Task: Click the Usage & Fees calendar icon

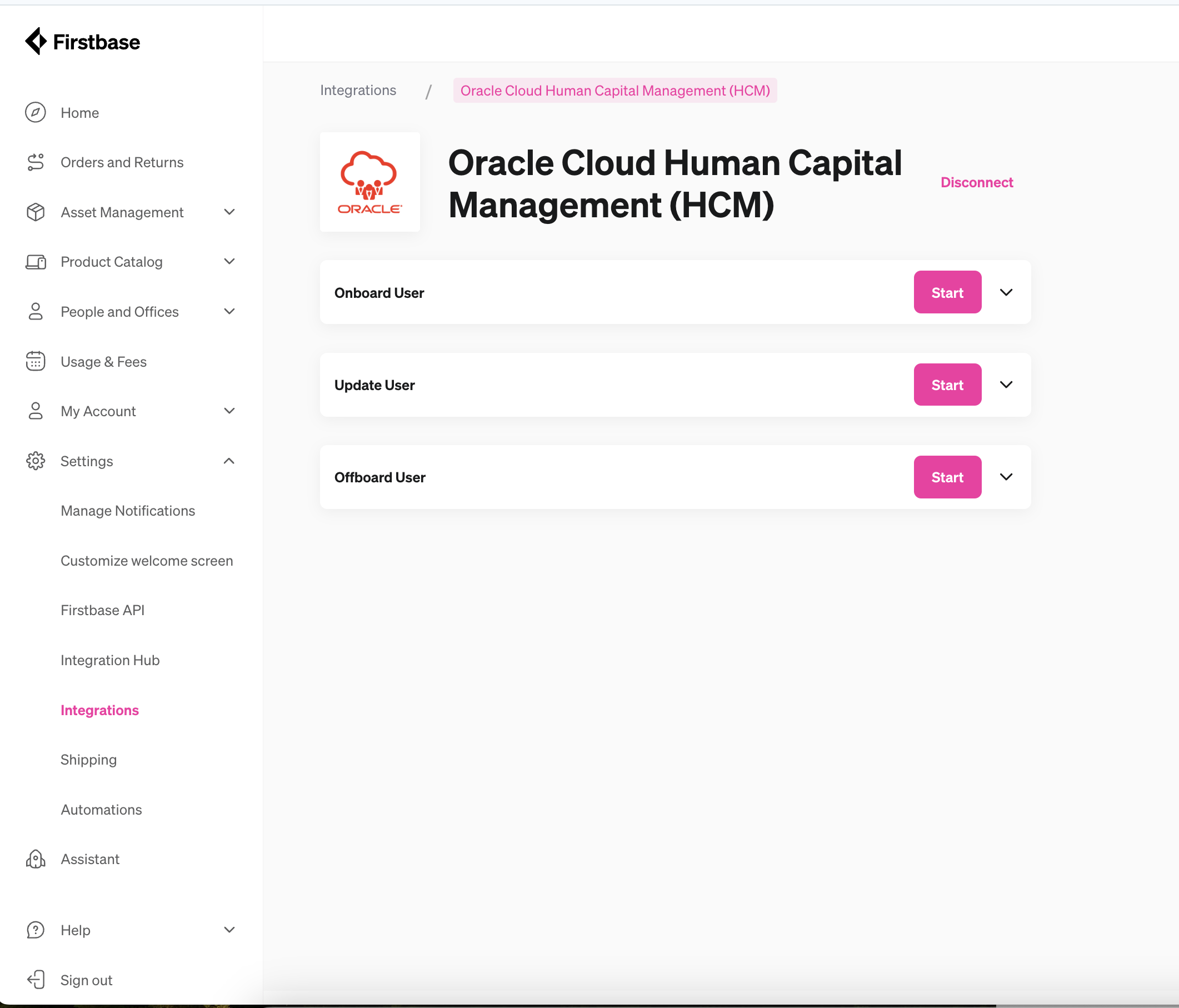Action: 35,361
